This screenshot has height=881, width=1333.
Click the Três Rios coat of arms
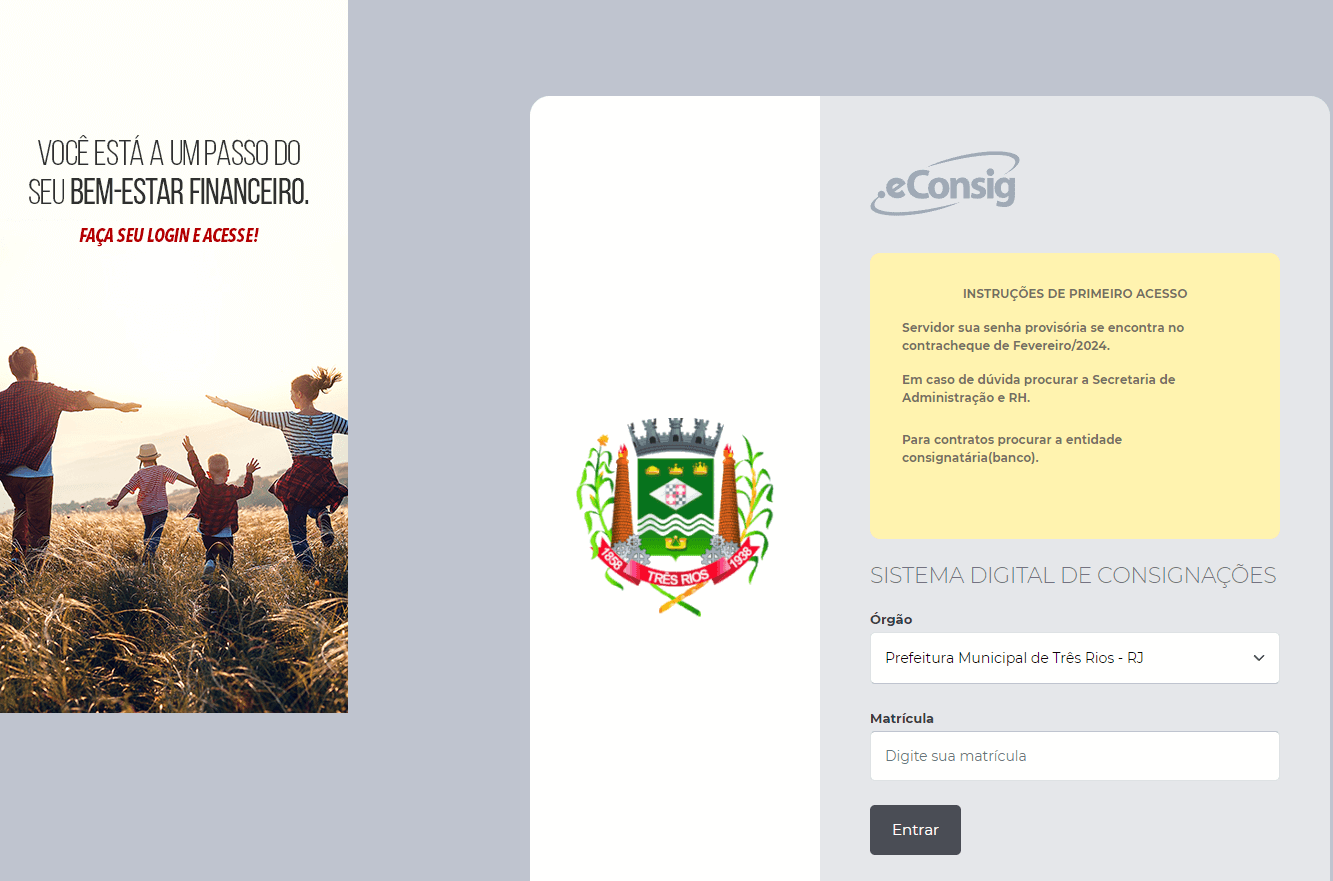pyautogui.click(x=675, y=516)
